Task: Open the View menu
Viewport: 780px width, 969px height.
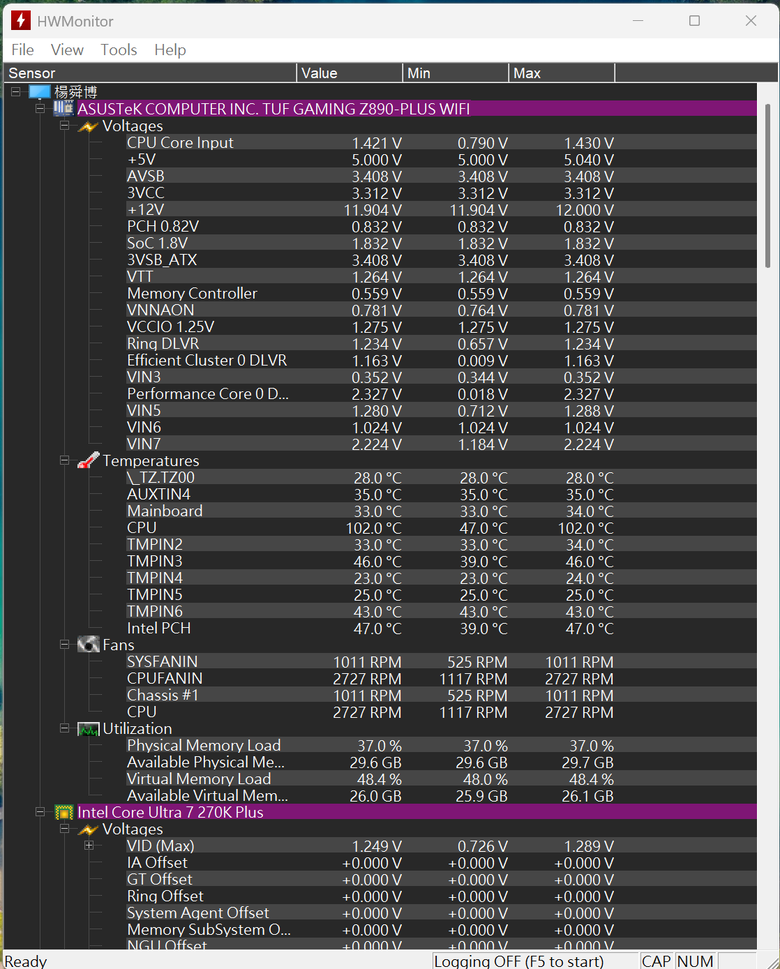Action: click(67, 49)
